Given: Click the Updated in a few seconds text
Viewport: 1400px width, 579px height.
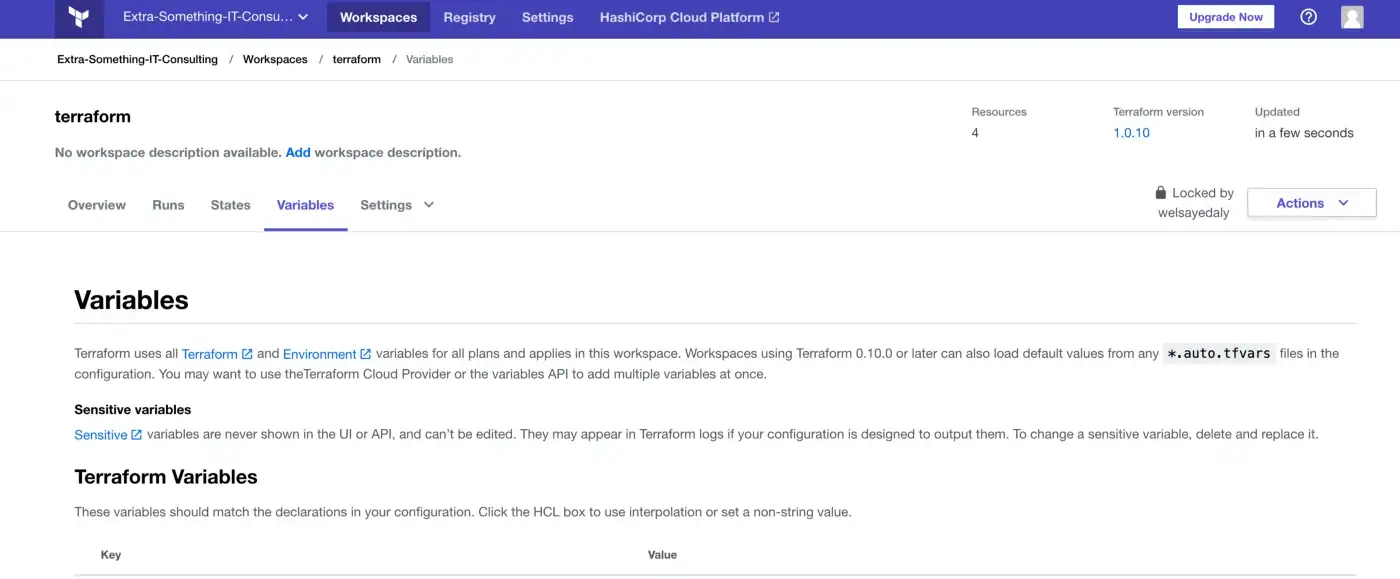Looking at the screenshot, I should point(1304,133).
